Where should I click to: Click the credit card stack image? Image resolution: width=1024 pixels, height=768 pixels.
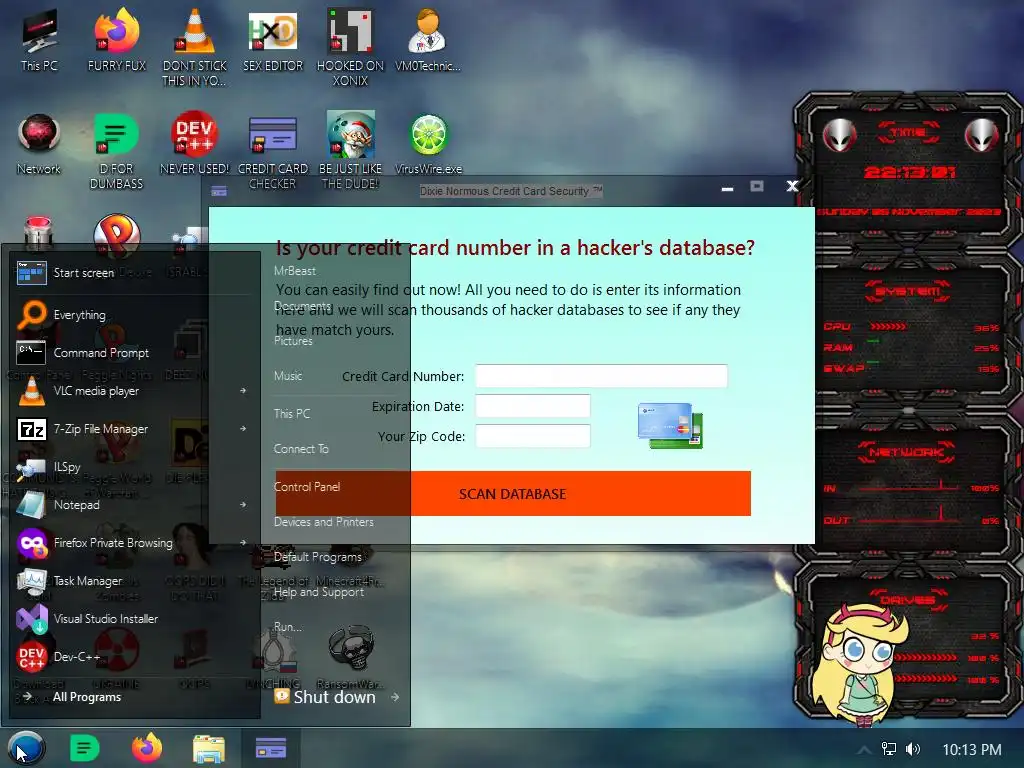point(670,426)
